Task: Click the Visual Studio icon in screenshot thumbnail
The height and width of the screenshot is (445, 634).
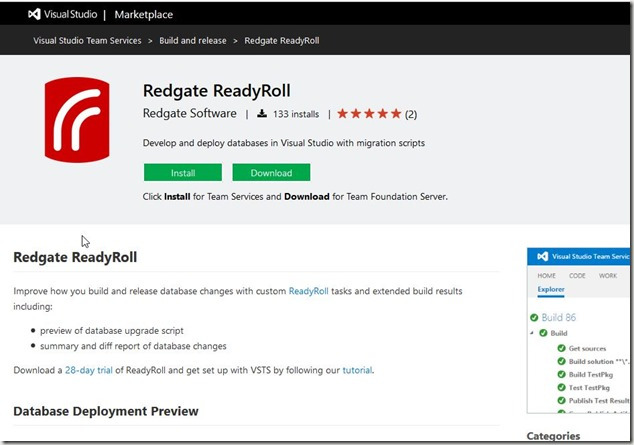Action: click(543, 255)
